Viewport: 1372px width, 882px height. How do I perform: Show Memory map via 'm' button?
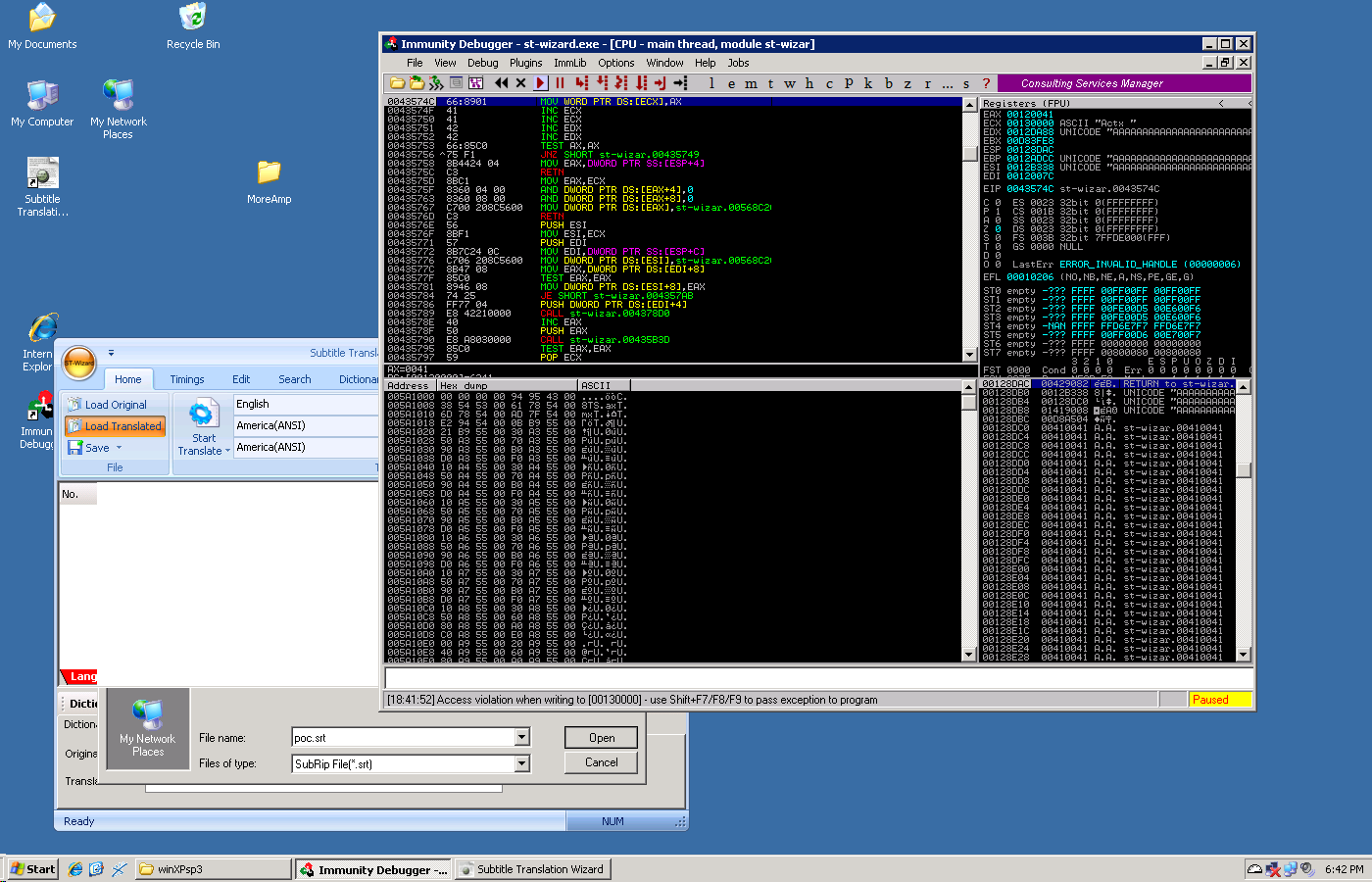tap(751, 83)
